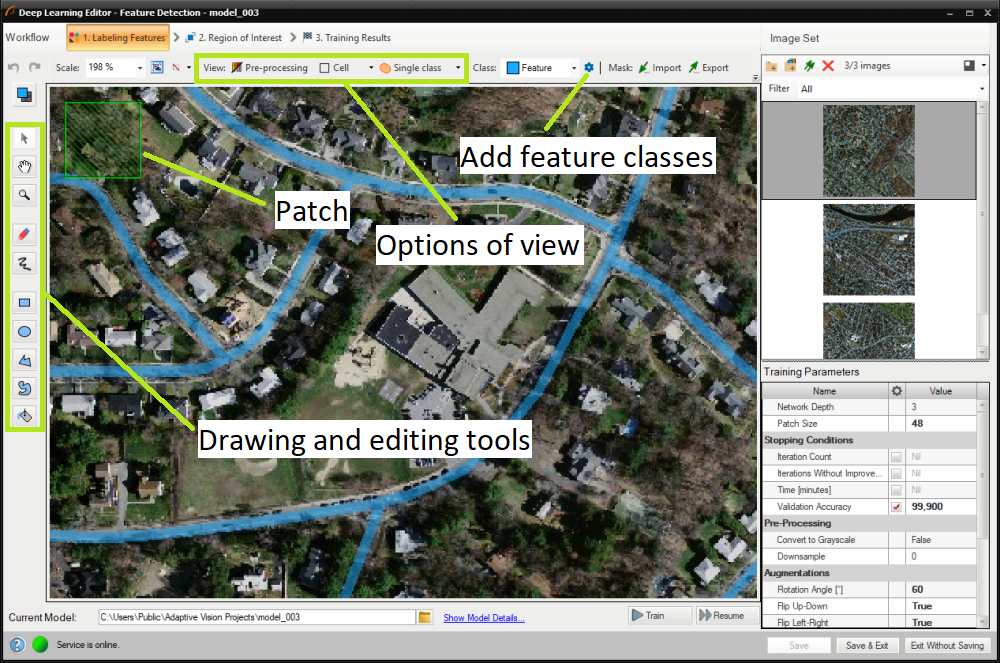Open the Filter All dropdown
The image size is (1000, 663).
click(x=982, y=89)
